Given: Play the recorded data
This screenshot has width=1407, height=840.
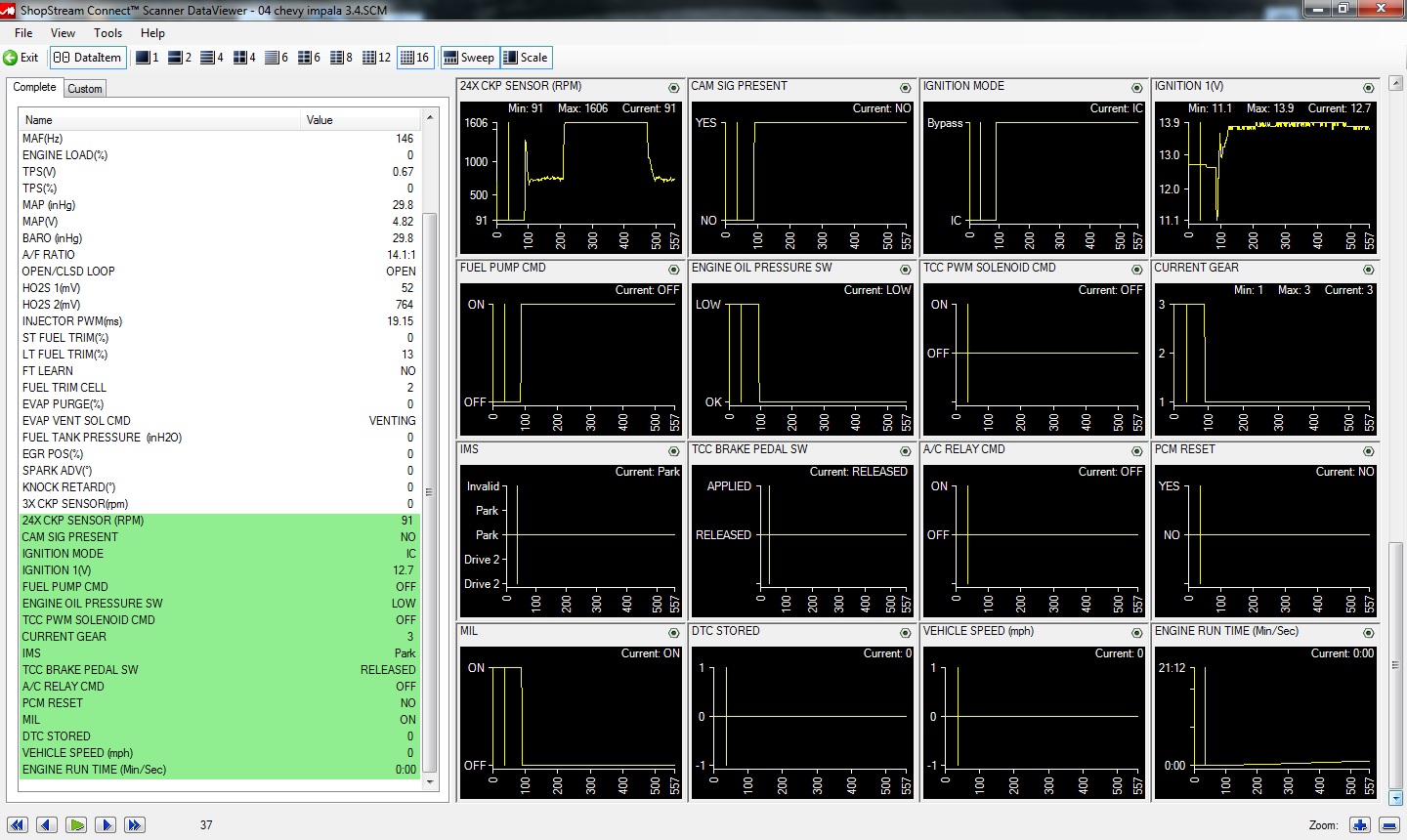Looking at the screenshot, I should [76, 825].
